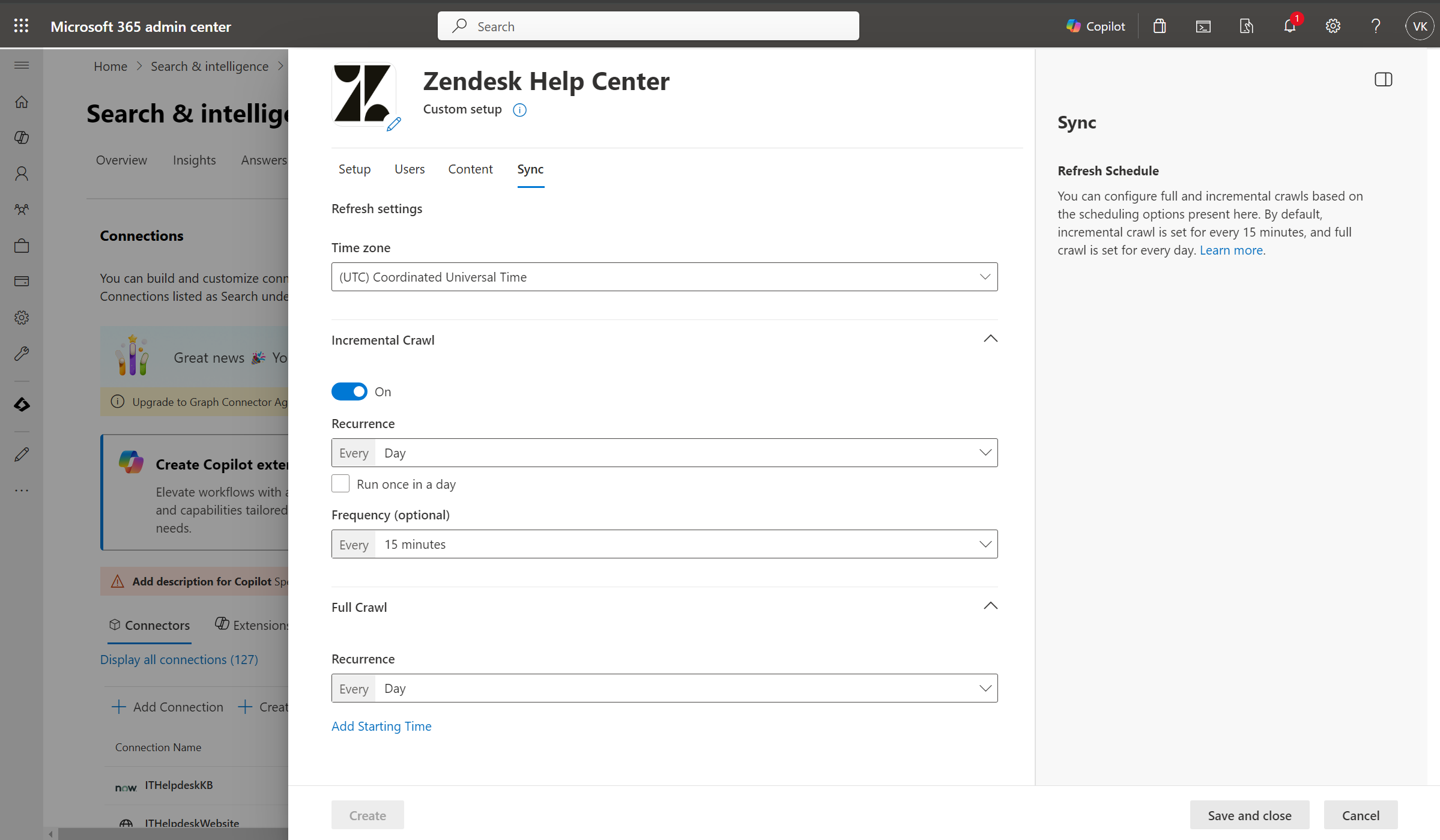
Task: Toggle the side panel layout icon
Action: click(x=1383, y=79)
